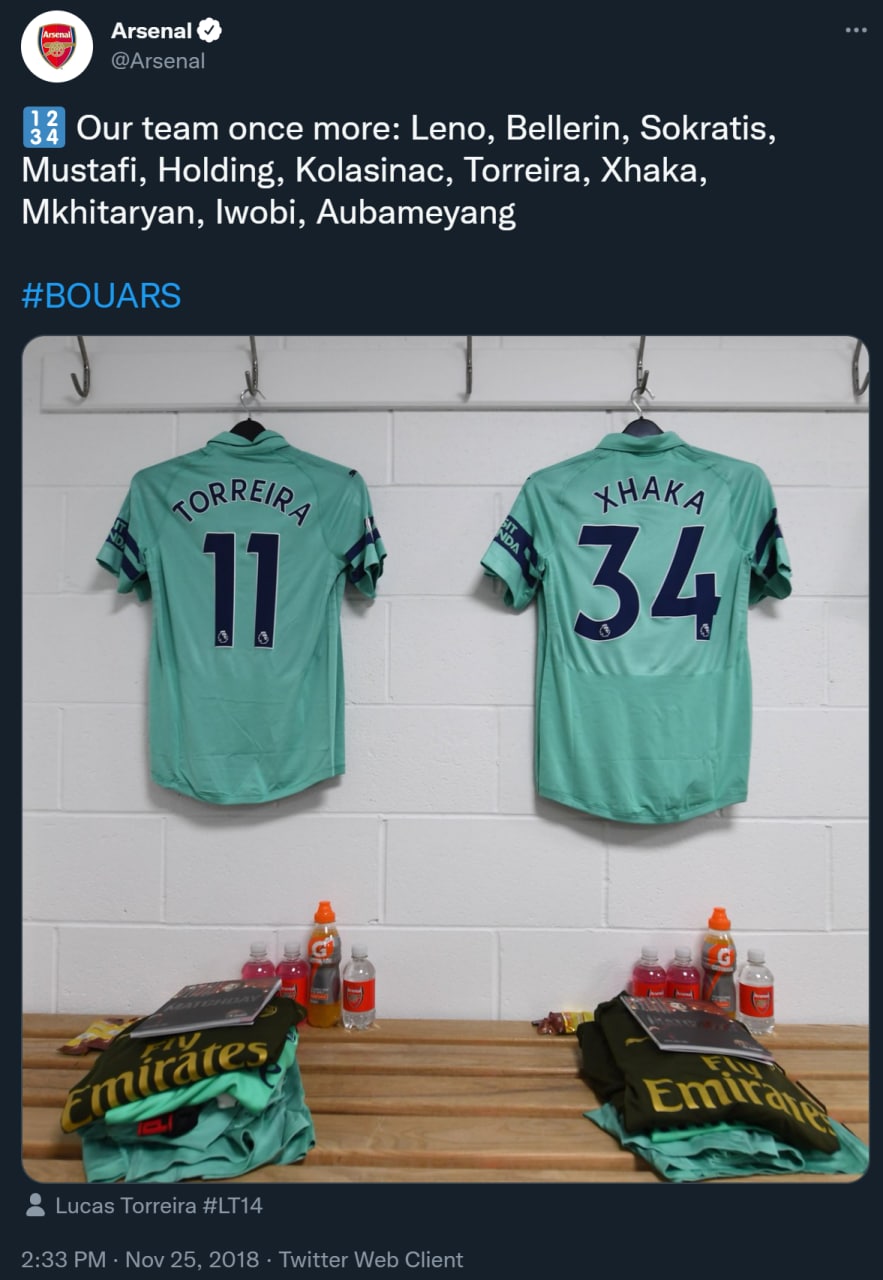Click the Arsenal water bottle on the right

click(x=756, y=991)
